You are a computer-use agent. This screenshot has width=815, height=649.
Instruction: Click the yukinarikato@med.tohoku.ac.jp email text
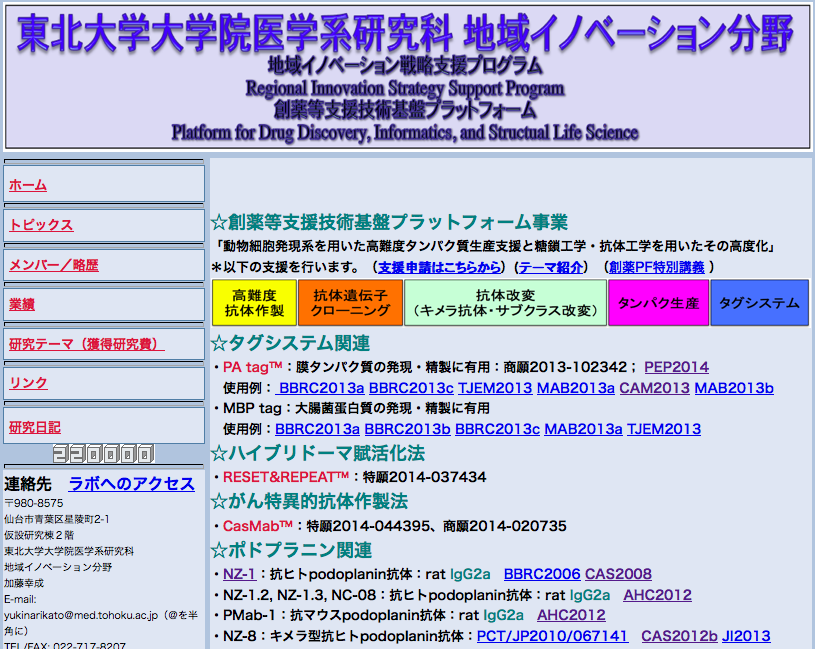(x=81, y=615)
